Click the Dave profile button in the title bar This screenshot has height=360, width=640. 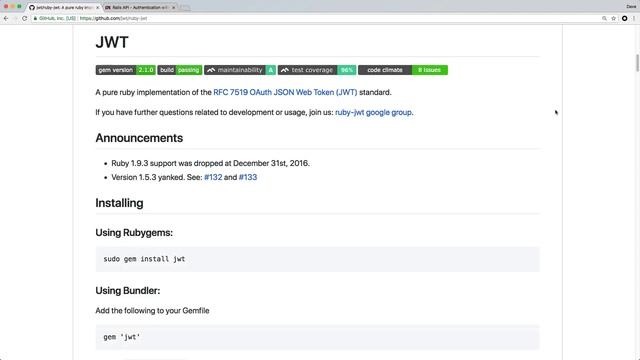coord(631,7)
